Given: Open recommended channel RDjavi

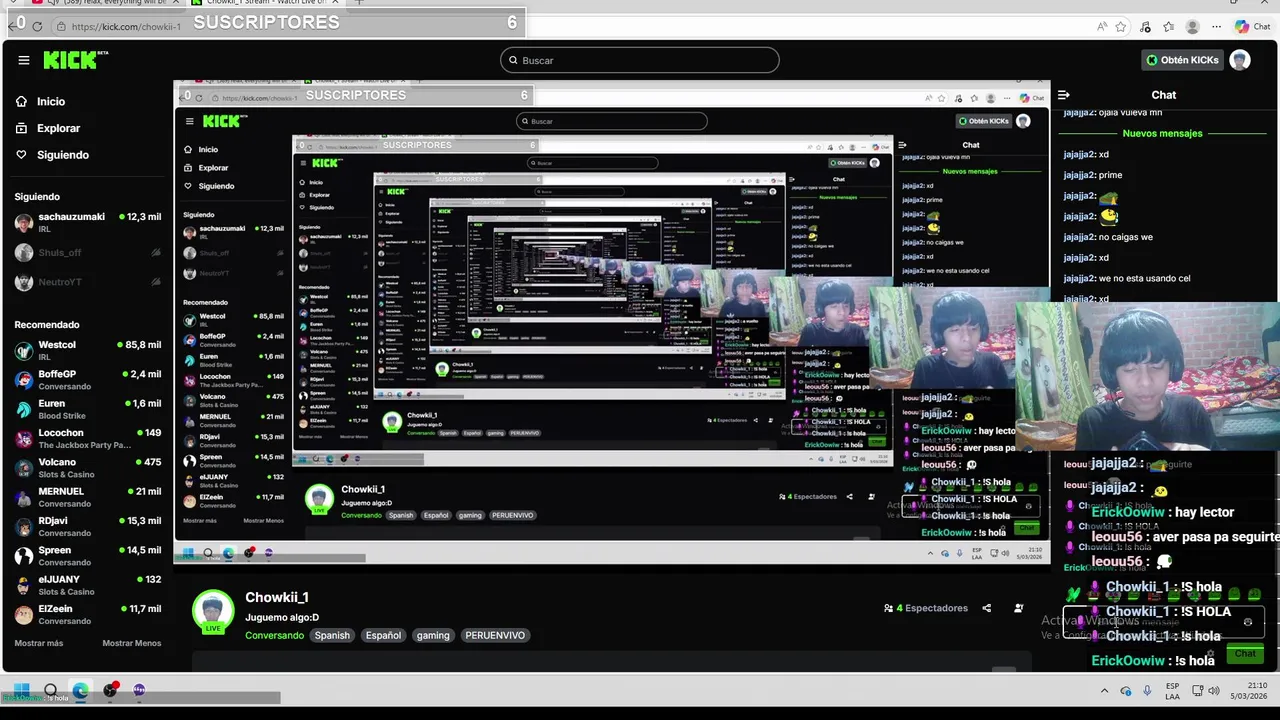Looking at the screenshot, I should click(x=88, y=527).
